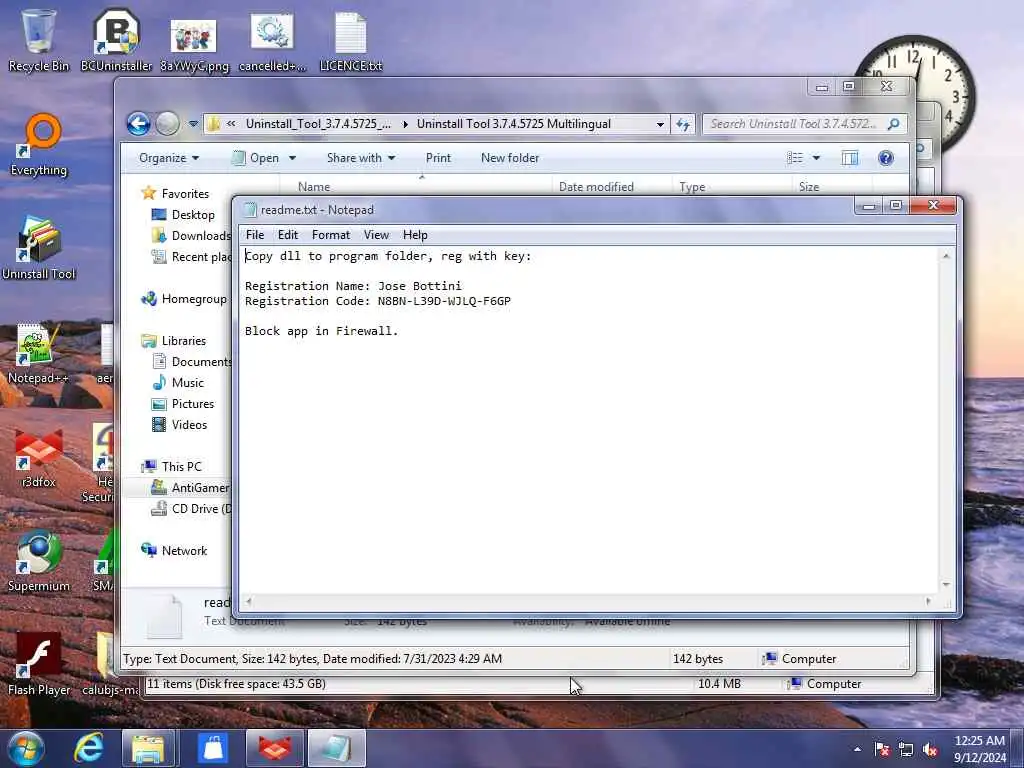Open the Everything search desktop shortcut
1024x768 pixels.
click(39, 145)
